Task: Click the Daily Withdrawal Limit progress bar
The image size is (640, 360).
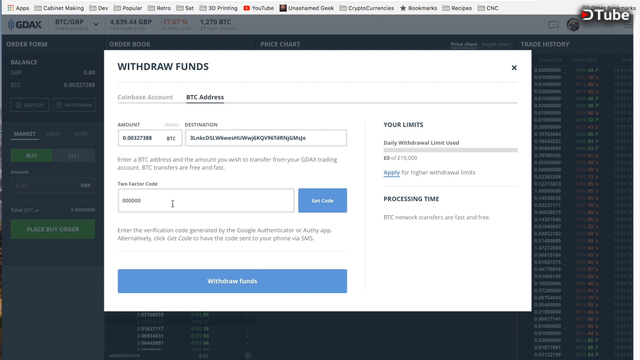Action: click(x=451, y=150)
